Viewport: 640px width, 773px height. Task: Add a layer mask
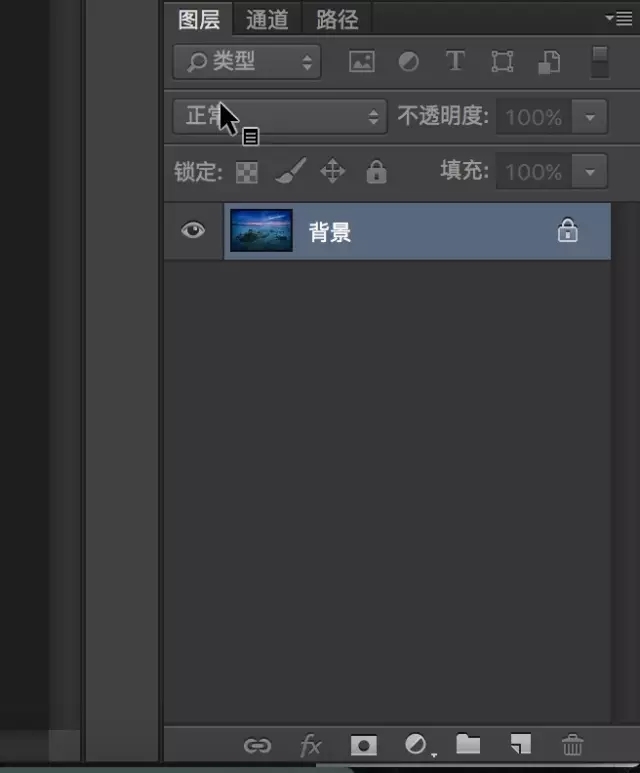[x=363, y=745]
